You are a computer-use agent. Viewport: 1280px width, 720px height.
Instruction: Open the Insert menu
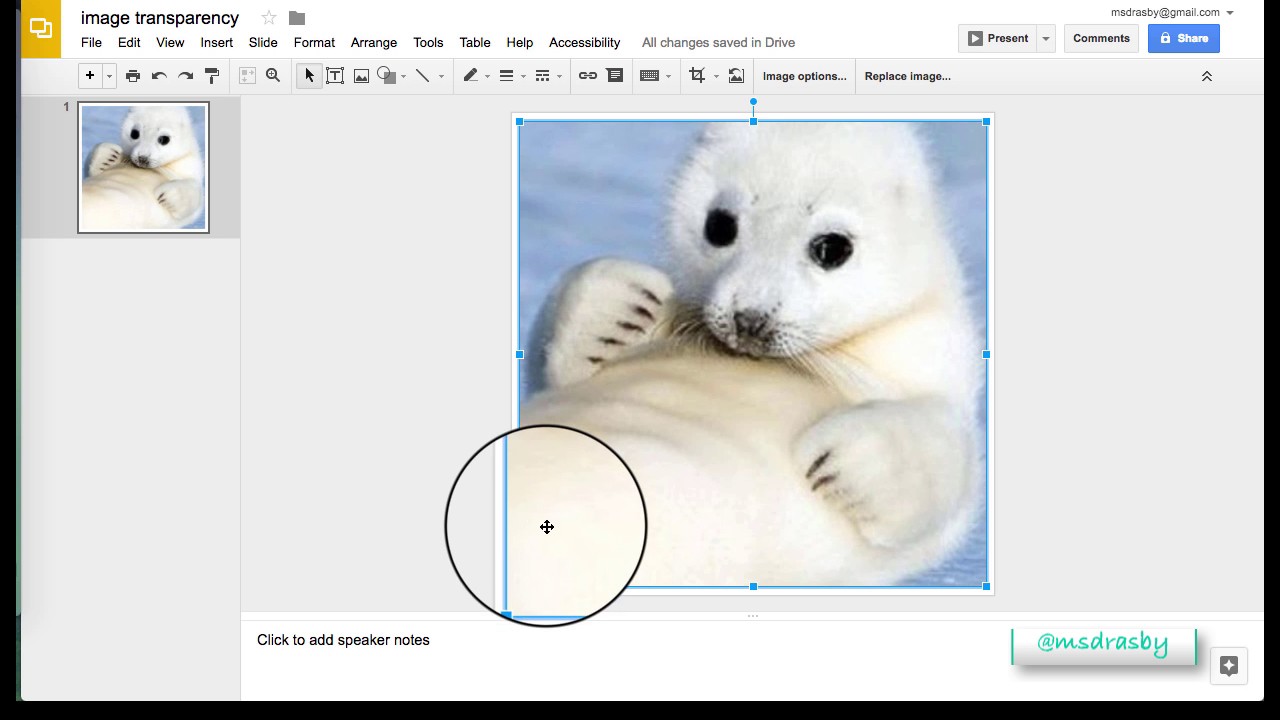[x=217, y=42]
